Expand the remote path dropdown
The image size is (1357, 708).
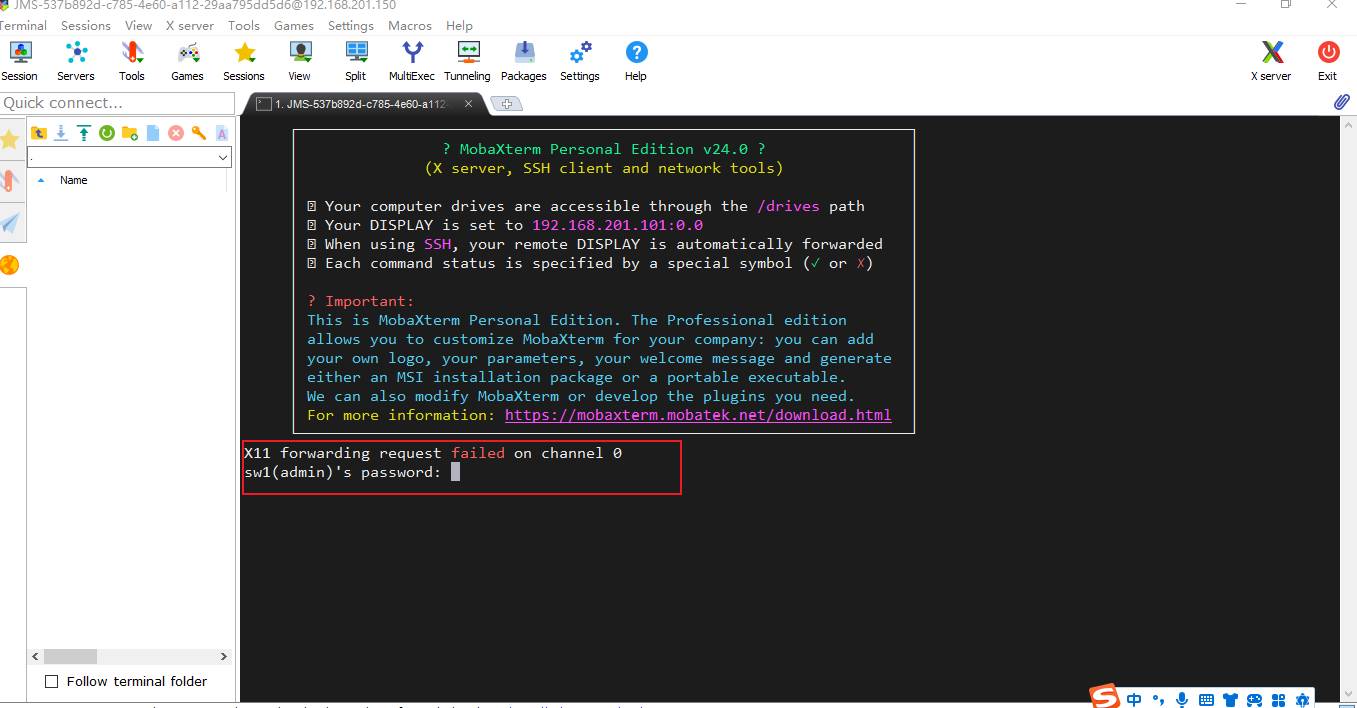click(223, 158)
